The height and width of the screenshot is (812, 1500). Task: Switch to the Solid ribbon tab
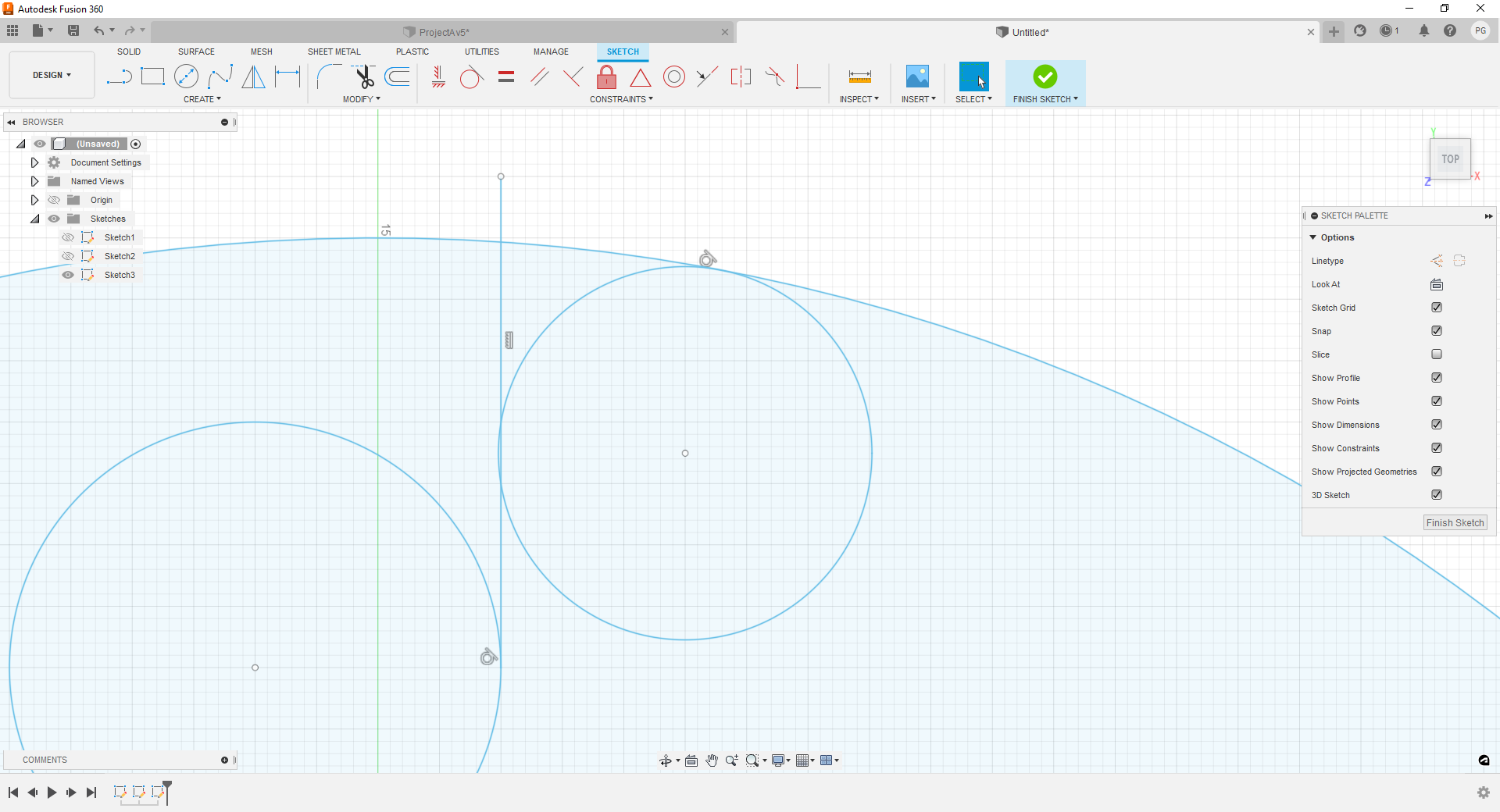click(x=128, y=52)
